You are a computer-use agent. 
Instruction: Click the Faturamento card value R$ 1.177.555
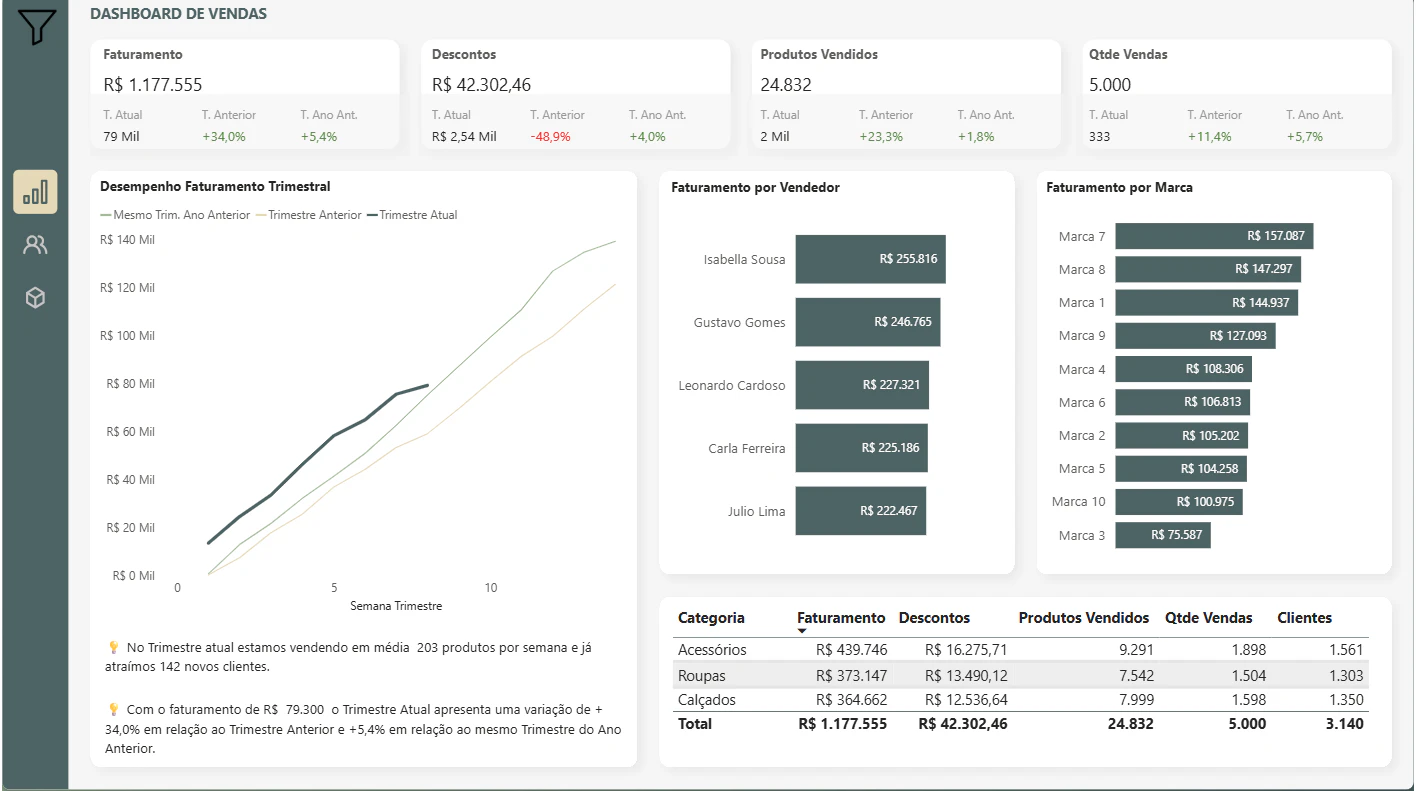coord(153,85)
